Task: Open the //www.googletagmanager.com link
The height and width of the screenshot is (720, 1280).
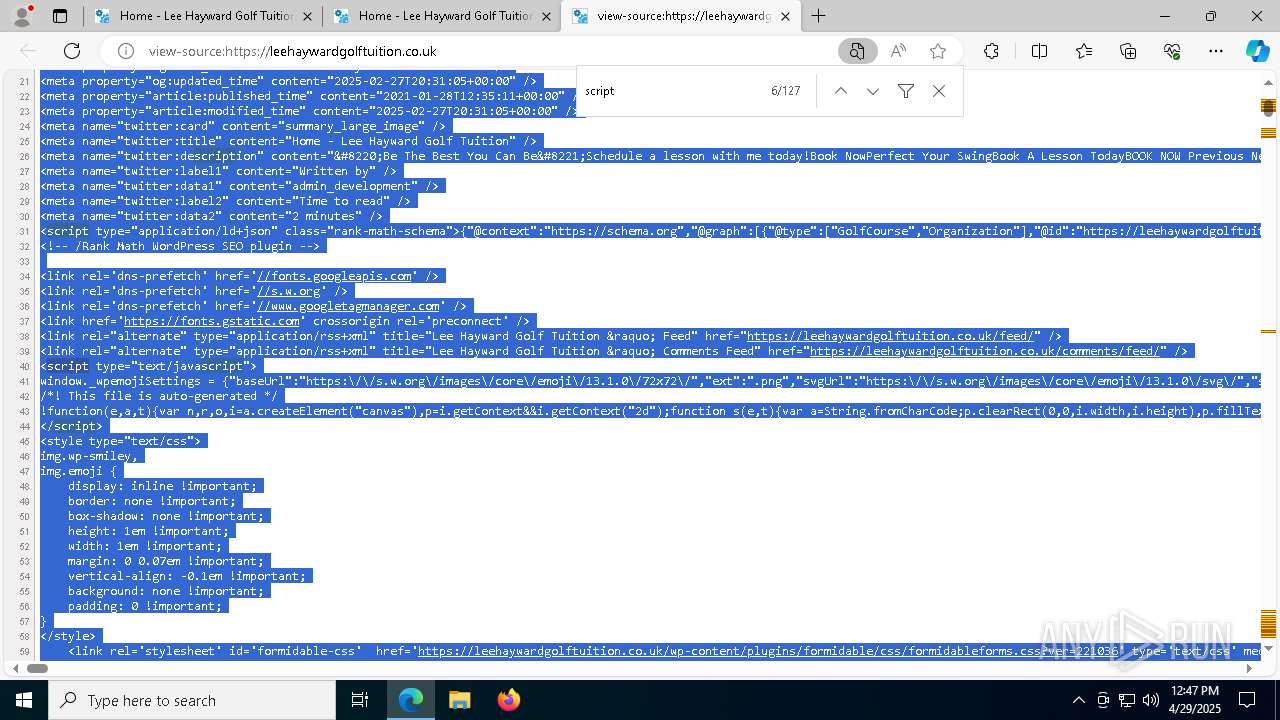Action: (348, 306)
